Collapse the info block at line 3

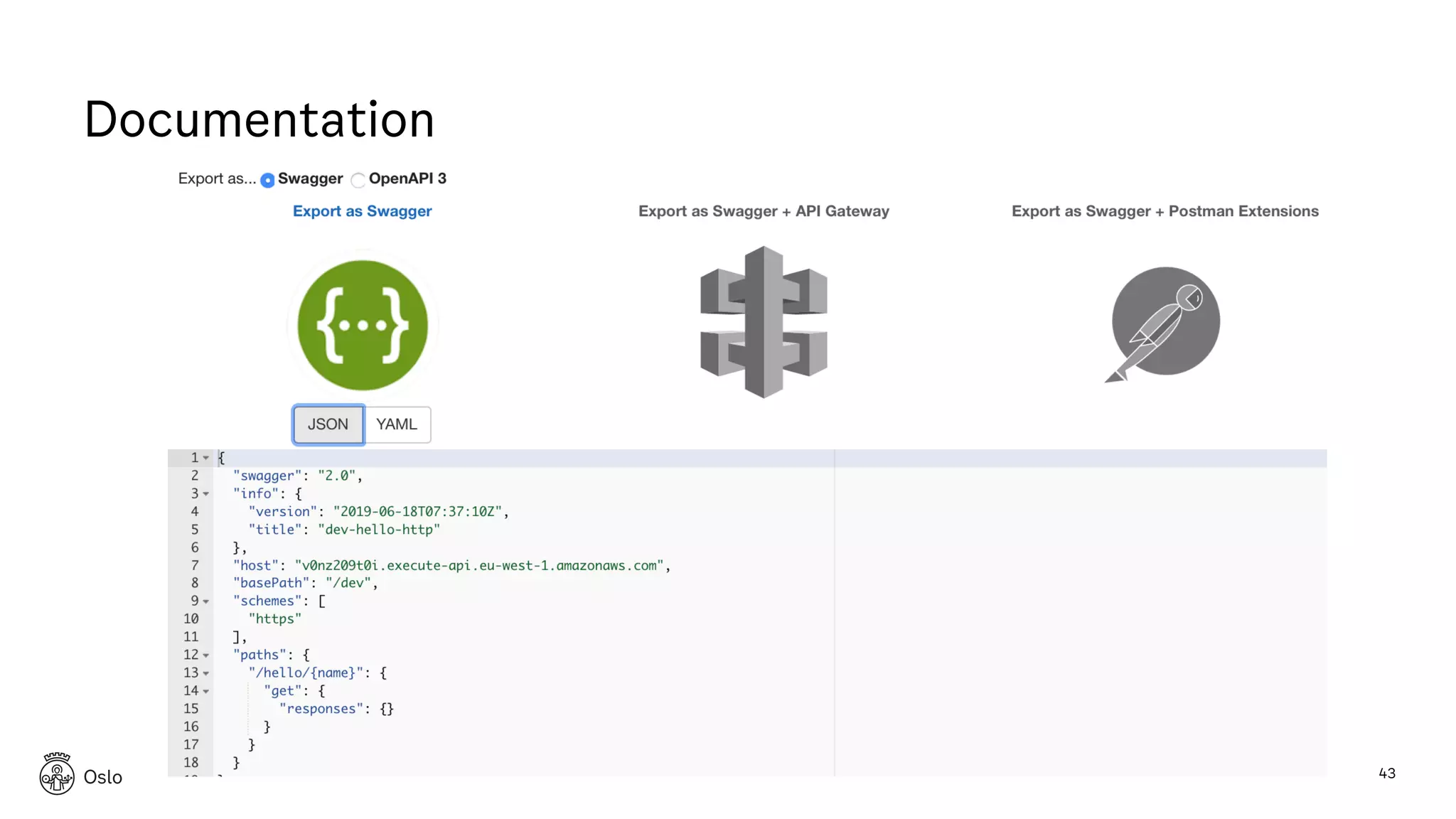[206, 494]
